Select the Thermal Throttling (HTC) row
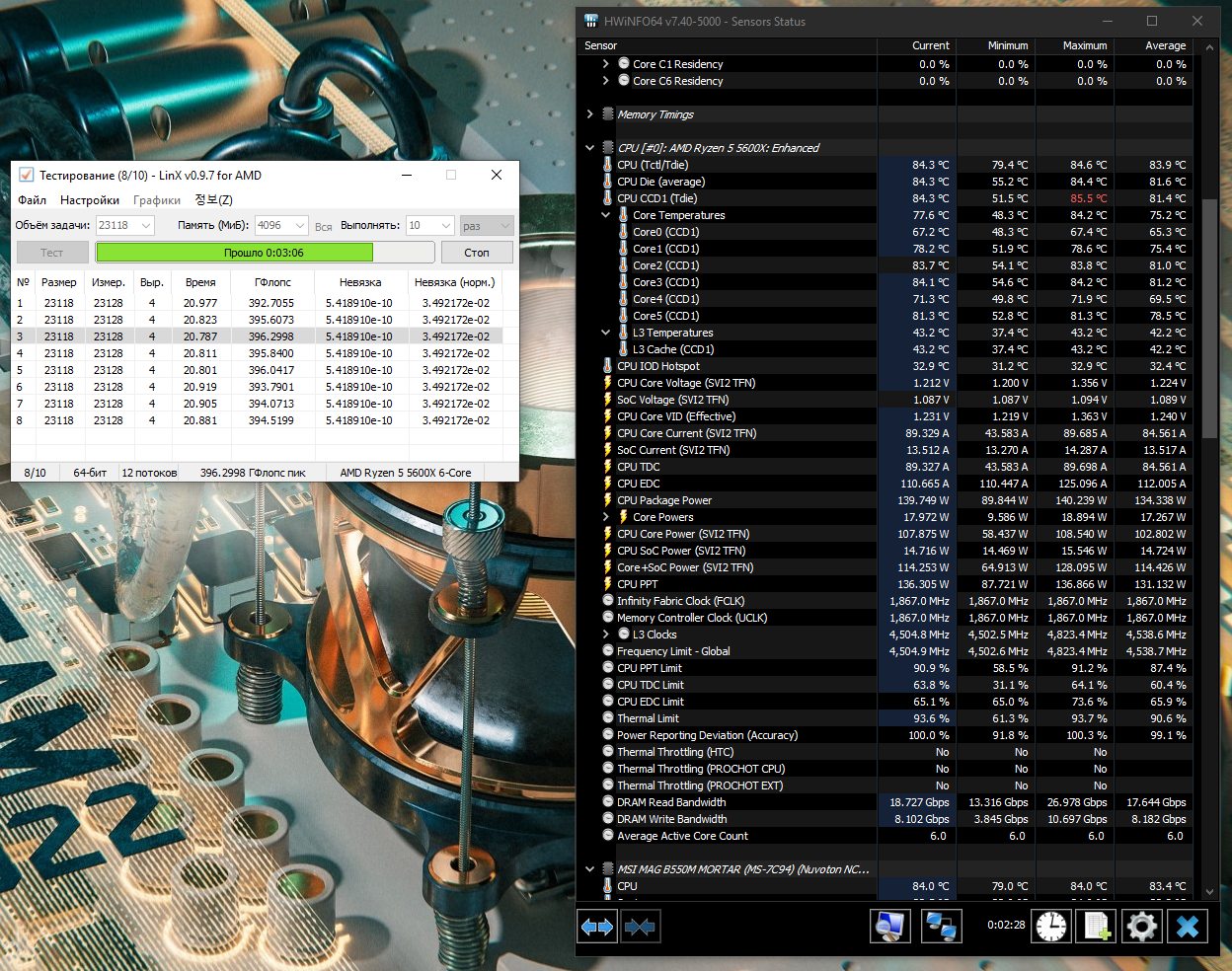Screen dimensions: 1232x971 pos(887,752)
